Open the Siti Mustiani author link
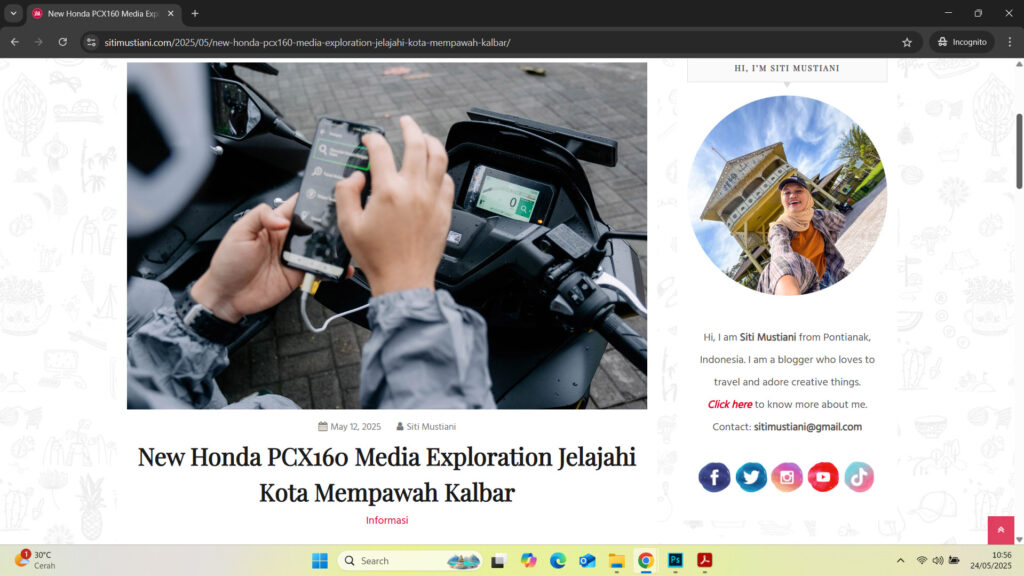This screenshot has height=576, width=1024. tap(431, 426)
